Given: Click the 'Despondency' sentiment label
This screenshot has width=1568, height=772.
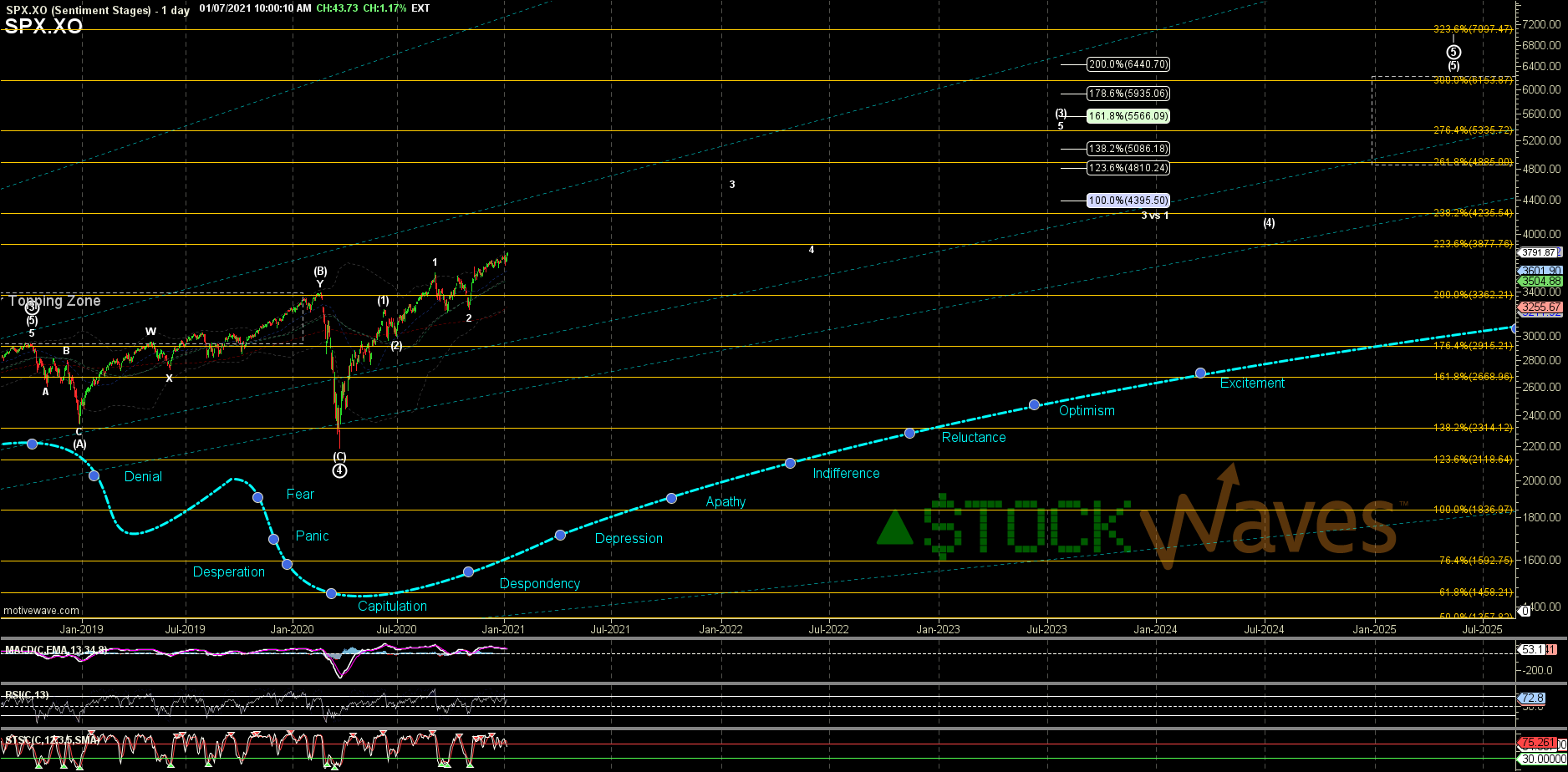Looking at the screenshot, I should (x=539, y=584).
